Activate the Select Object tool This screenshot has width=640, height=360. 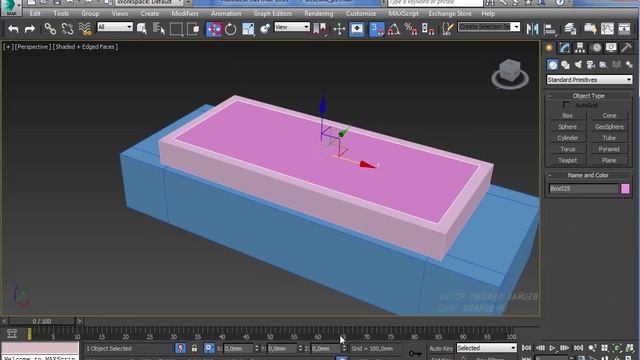(142, 29)
